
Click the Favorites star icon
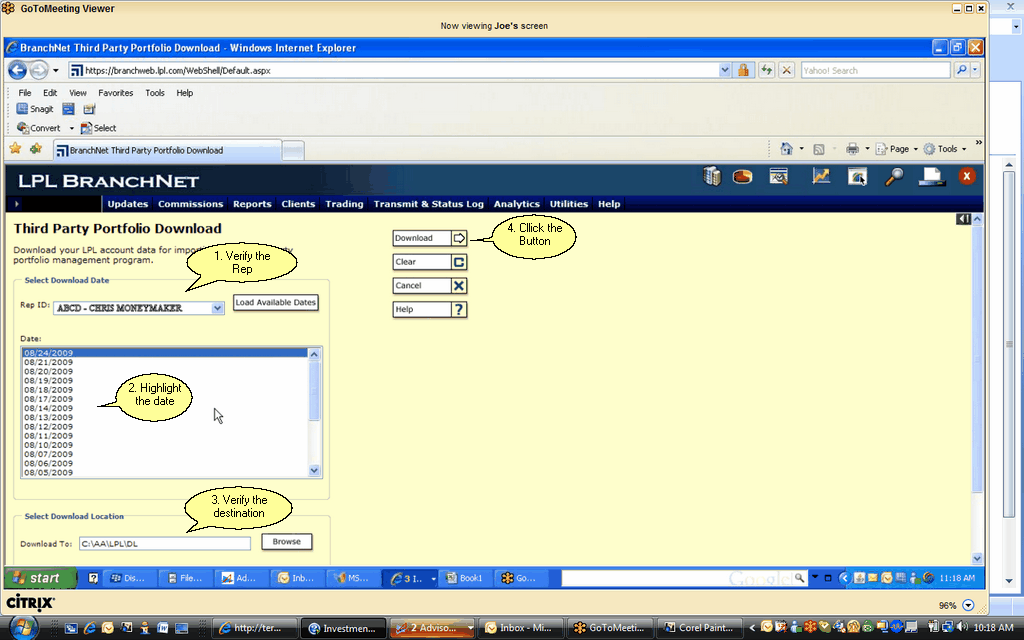pyautogui.click(x=15, y=149)
